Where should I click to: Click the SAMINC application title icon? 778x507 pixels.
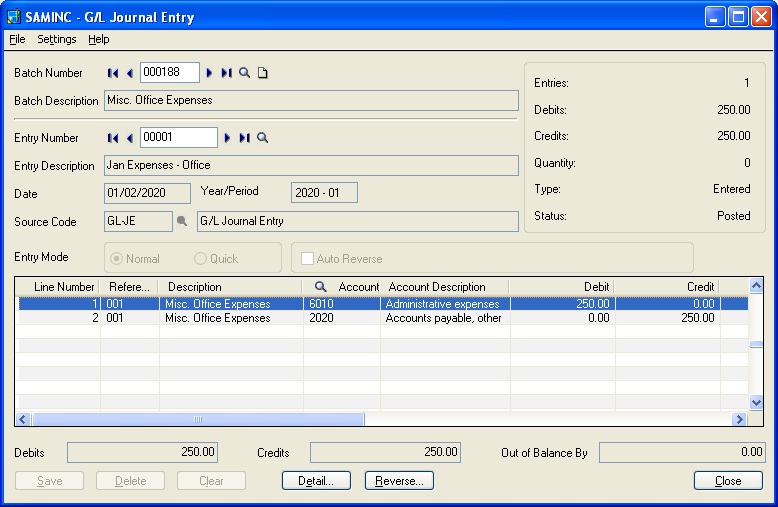pyautogui.click(x=13, y=17)
